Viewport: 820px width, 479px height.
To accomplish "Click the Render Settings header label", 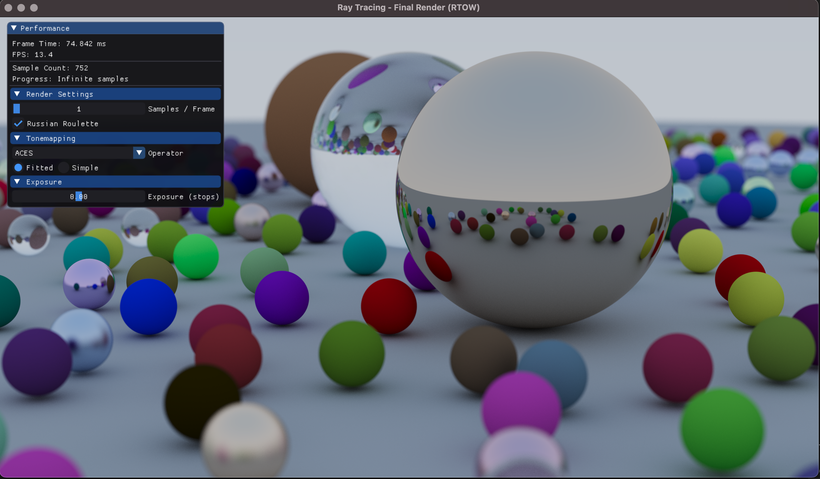I will [x=60, y=94].
